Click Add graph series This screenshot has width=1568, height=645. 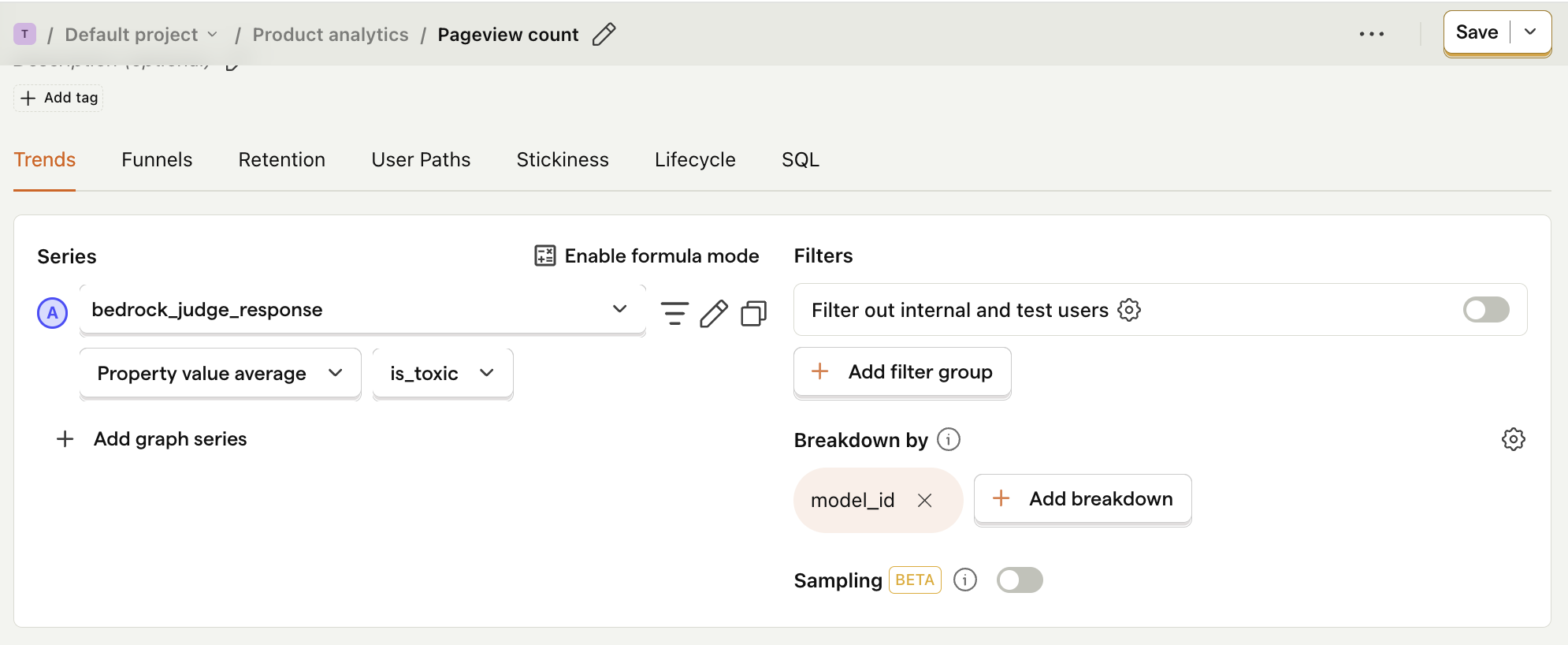point(153,439)
